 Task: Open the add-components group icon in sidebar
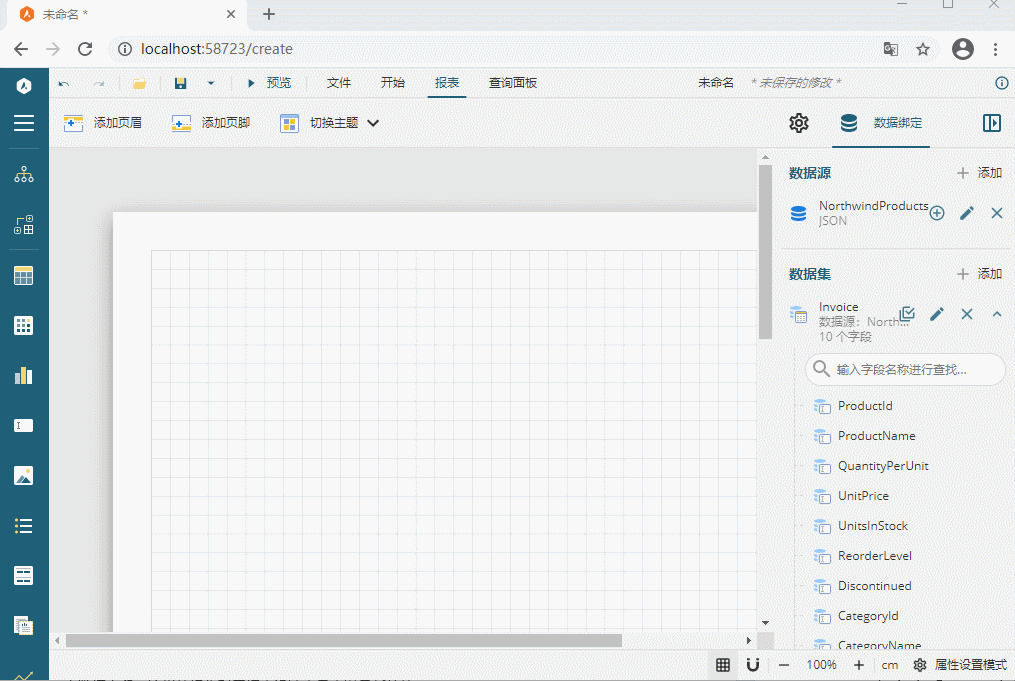coord(24,225)
